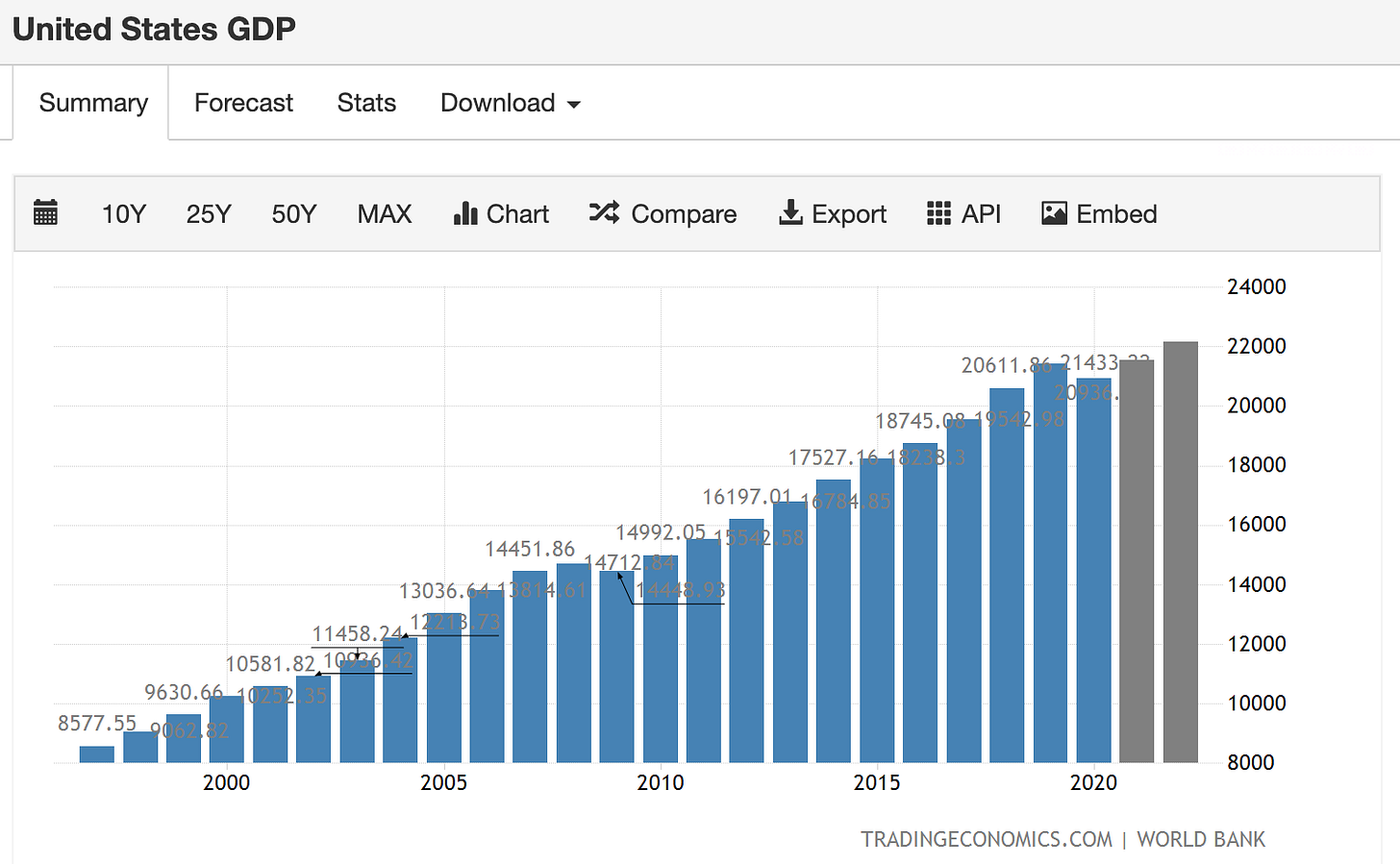Click the 18745.08 data label
Image resolution: width=1400 pixels, height=864 pixels.
tap(920, 421)
